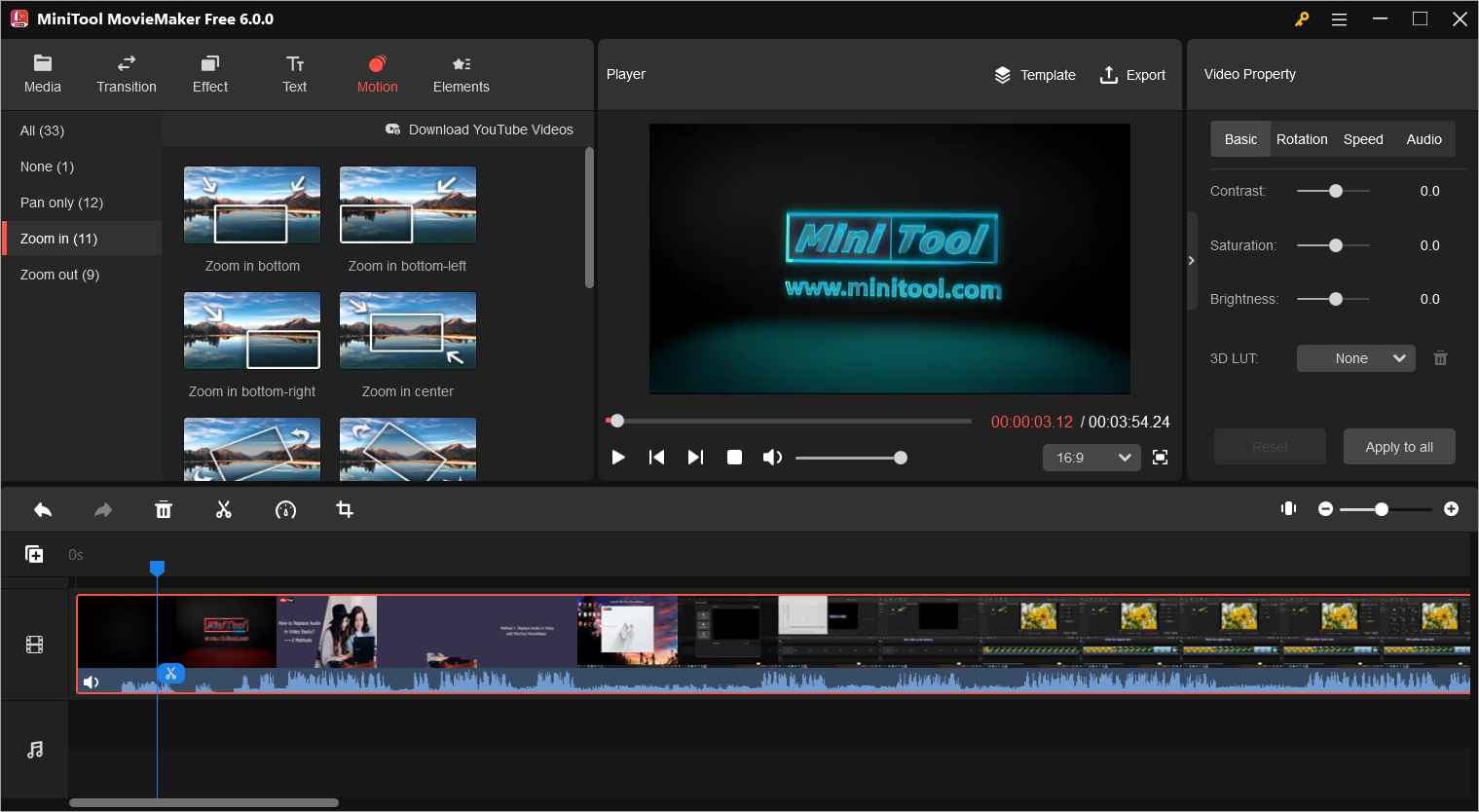
Task: Mute the player volume speaker icon
Action: coord(772,458)
